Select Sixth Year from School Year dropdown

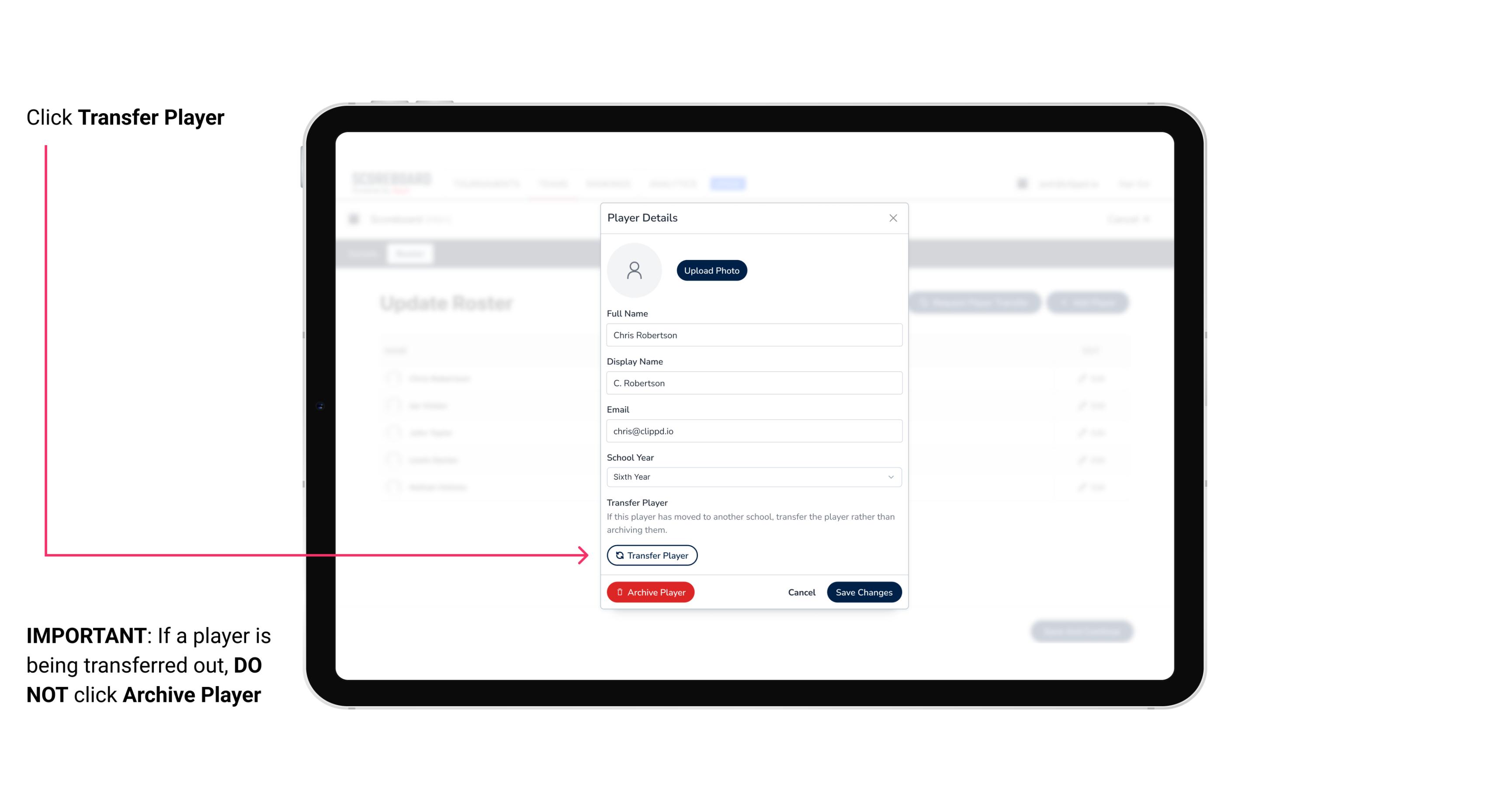[753, 476]
